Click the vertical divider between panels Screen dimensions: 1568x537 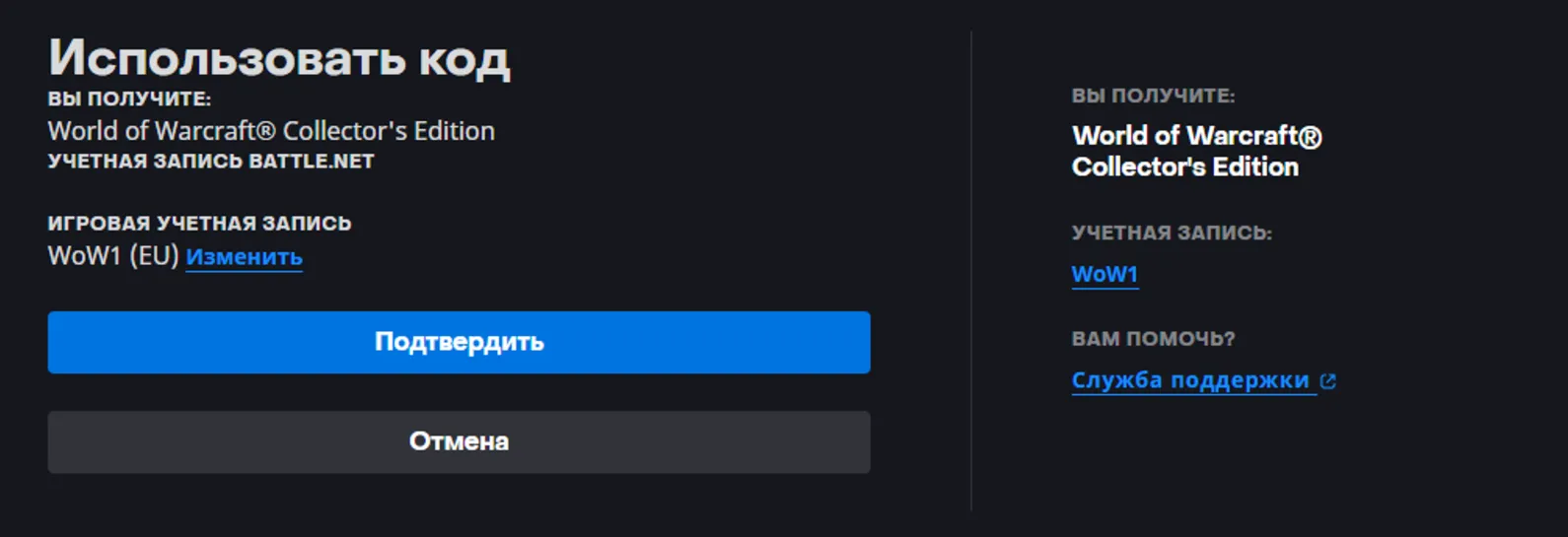pos(971,271)
